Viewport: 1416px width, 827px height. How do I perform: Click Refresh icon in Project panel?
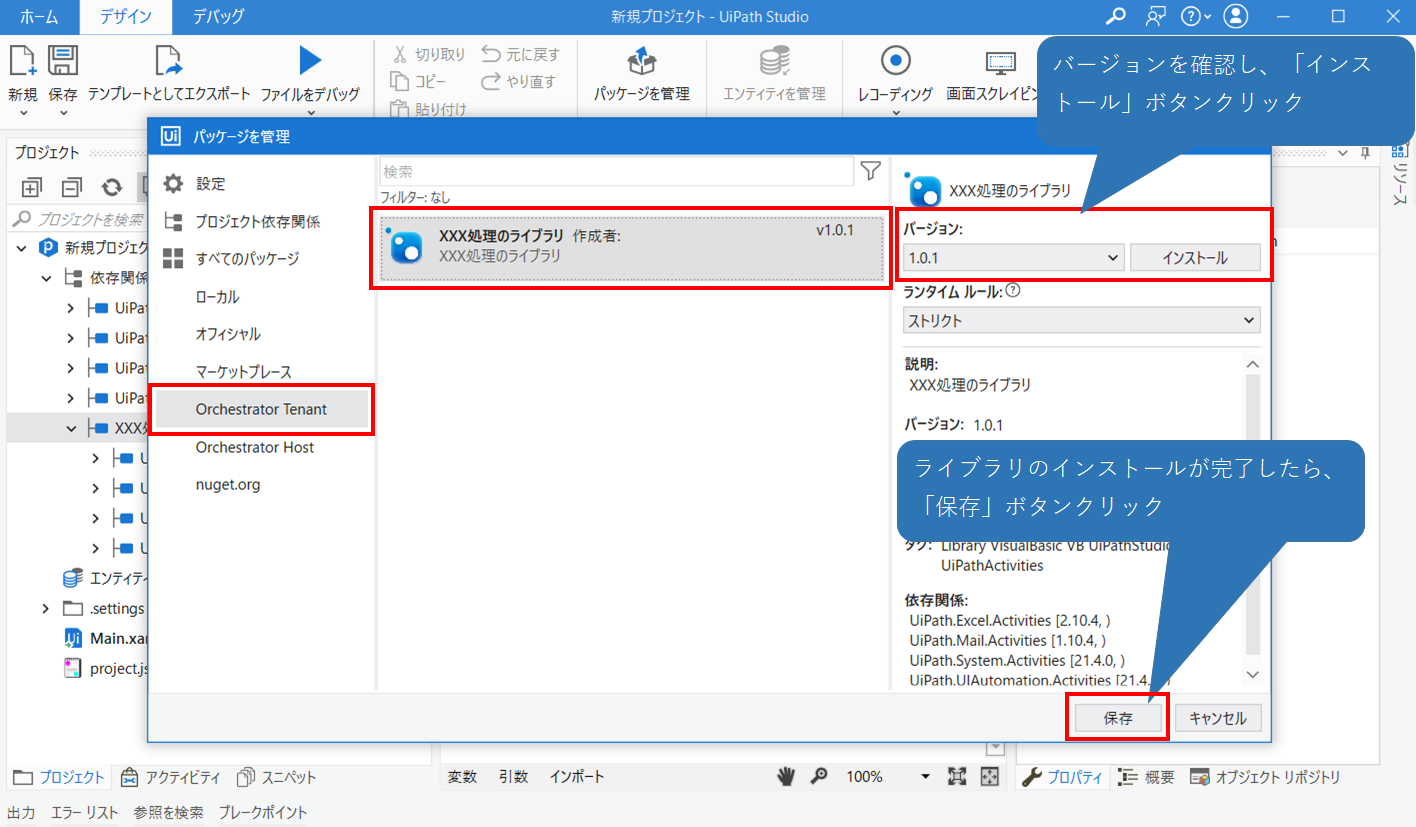tap(112, 187)
